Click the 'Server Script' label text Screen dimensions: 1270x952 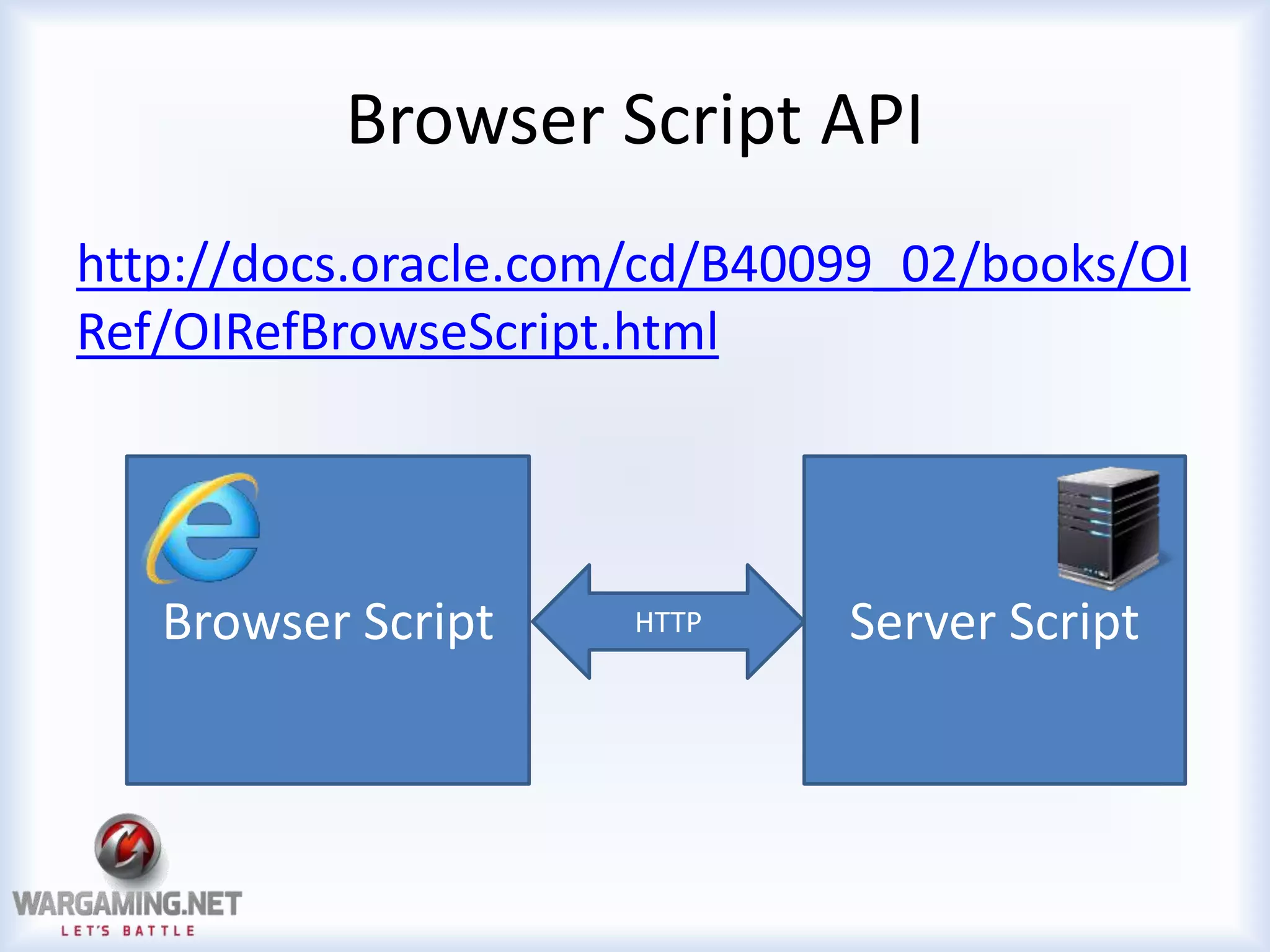pos(993,622)
